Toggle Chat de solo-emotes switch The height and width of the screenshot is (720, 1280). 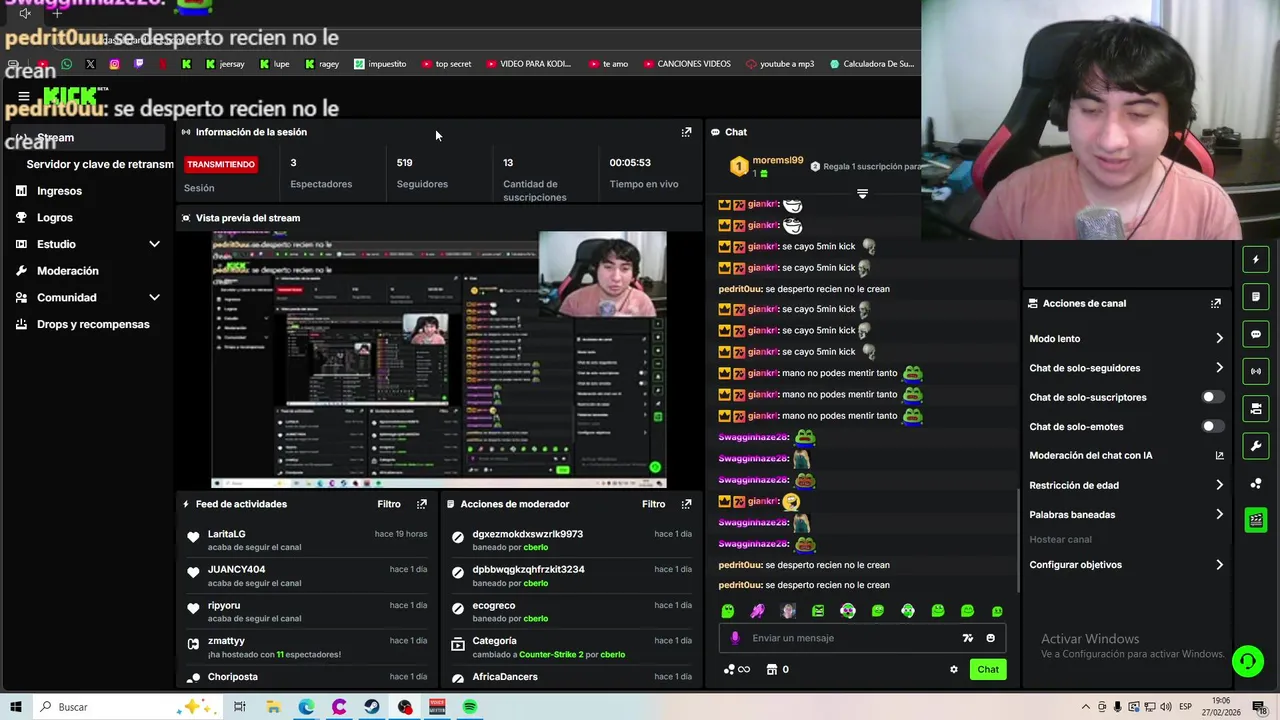pos(1212,426)
